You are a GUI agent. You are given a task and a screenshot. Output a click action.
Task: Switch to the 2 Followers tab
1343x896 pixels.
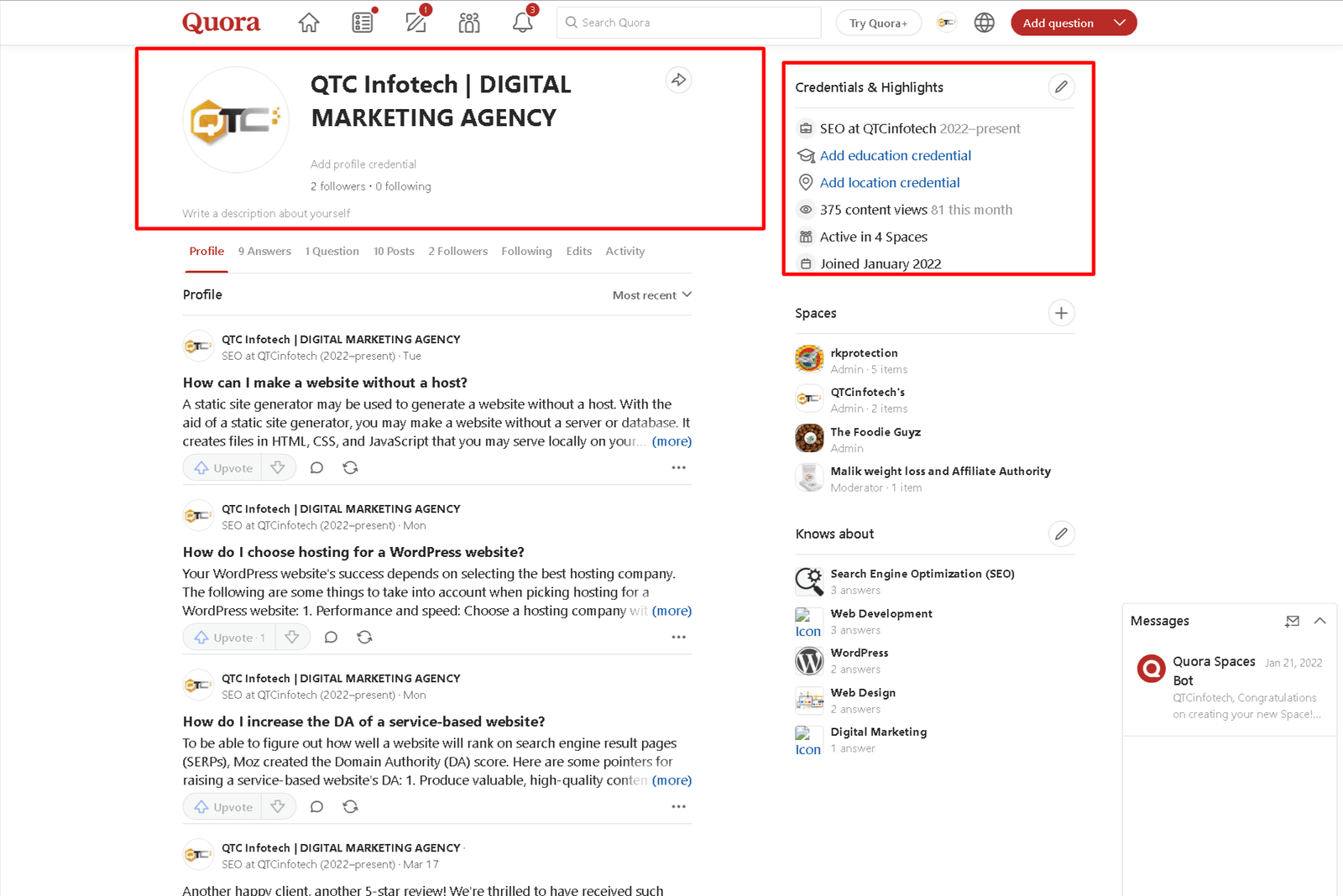coord(457,251)
